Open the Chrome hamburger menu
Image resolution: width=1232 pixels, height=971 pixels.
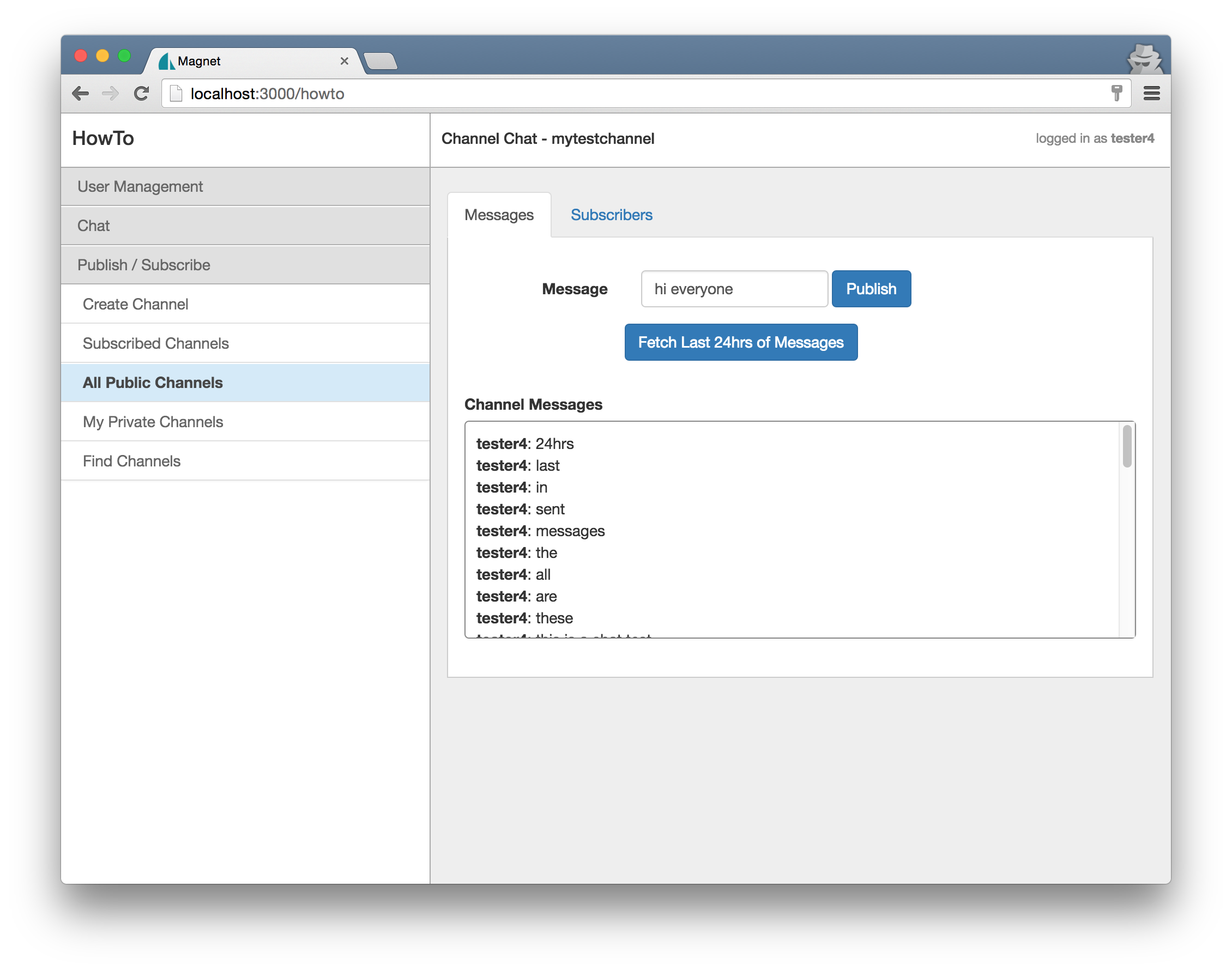tap(1151, 93)
